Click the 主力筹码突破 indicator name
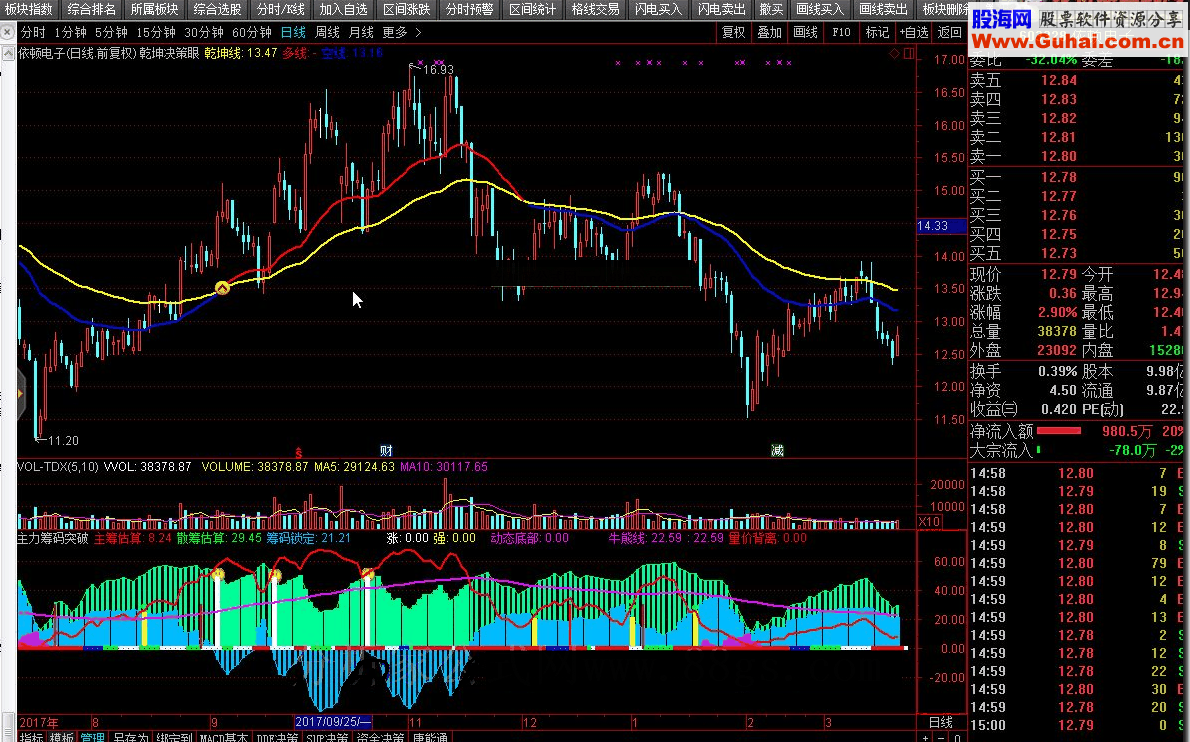 (53, 538)
